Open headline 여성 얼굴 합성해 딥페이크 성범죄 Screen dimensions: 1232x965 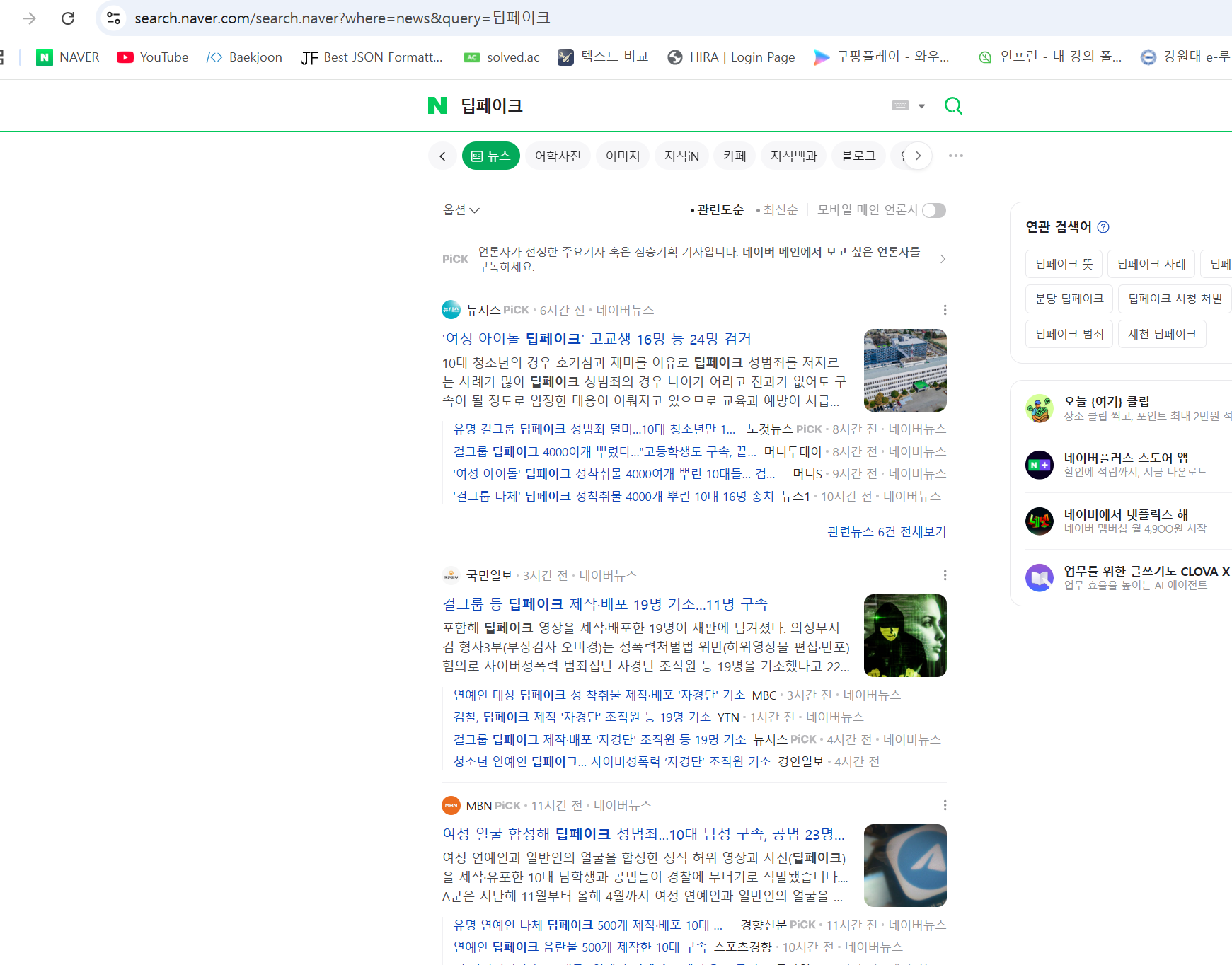click(643, 834)
